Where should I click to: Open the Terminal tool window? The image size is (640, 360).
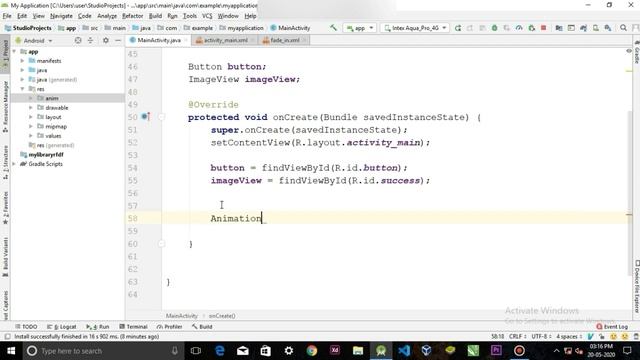point(133,327)
